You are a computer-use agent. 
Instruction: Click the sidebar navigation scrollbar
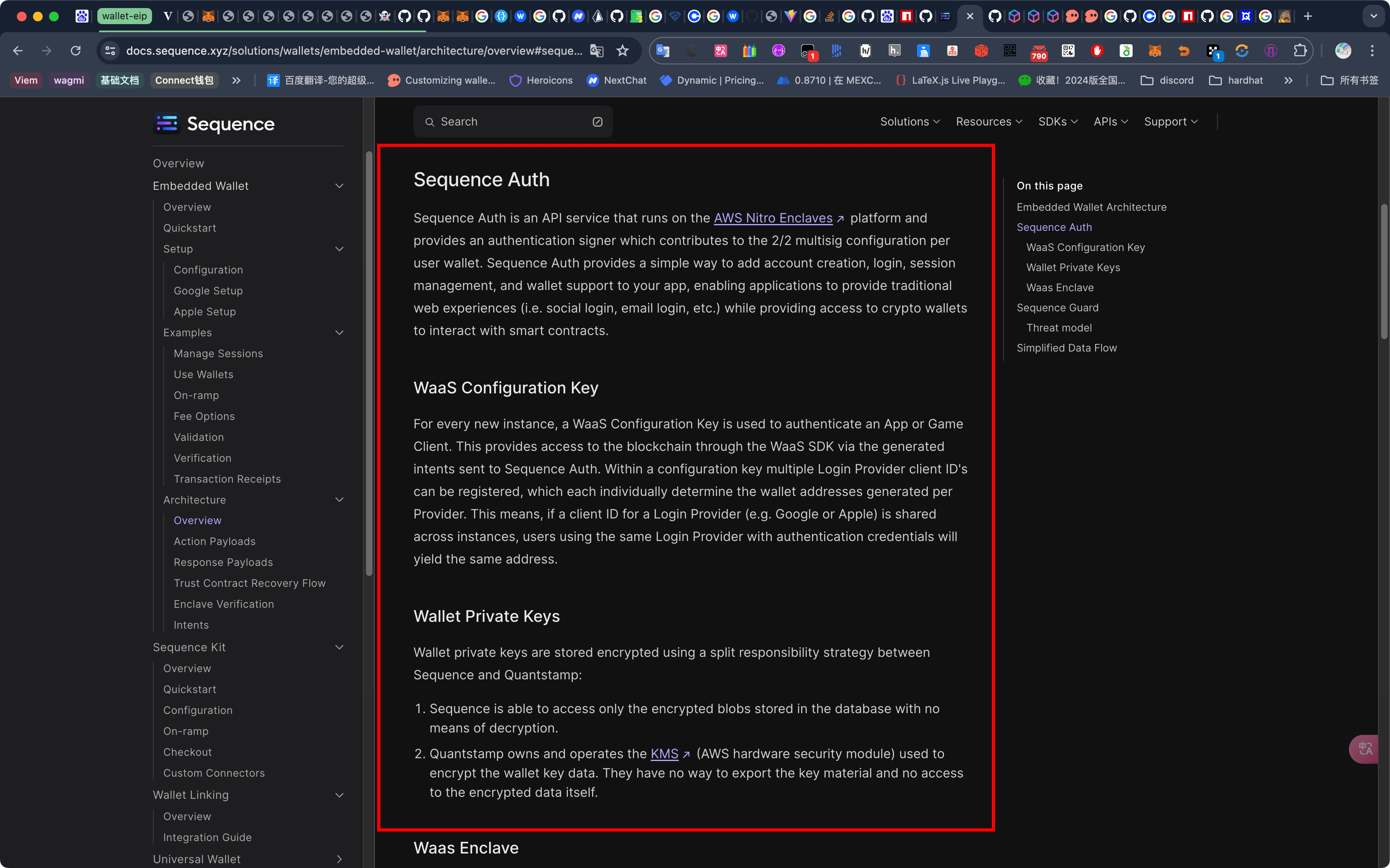point(369,363)
